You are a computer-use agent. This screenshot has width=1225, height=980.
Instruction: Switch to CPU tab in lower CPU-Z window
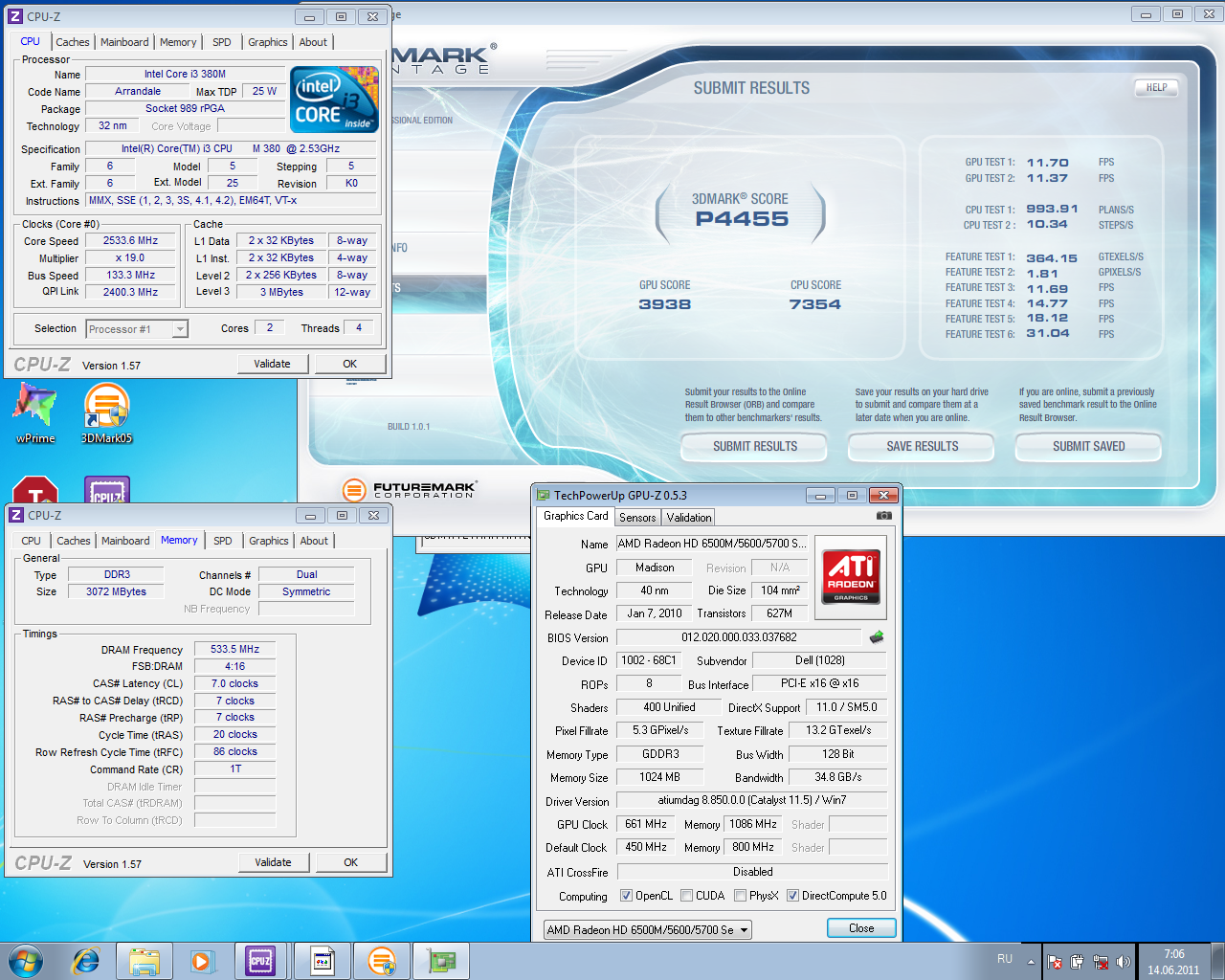pyautogui.click(x=32, y=541)
